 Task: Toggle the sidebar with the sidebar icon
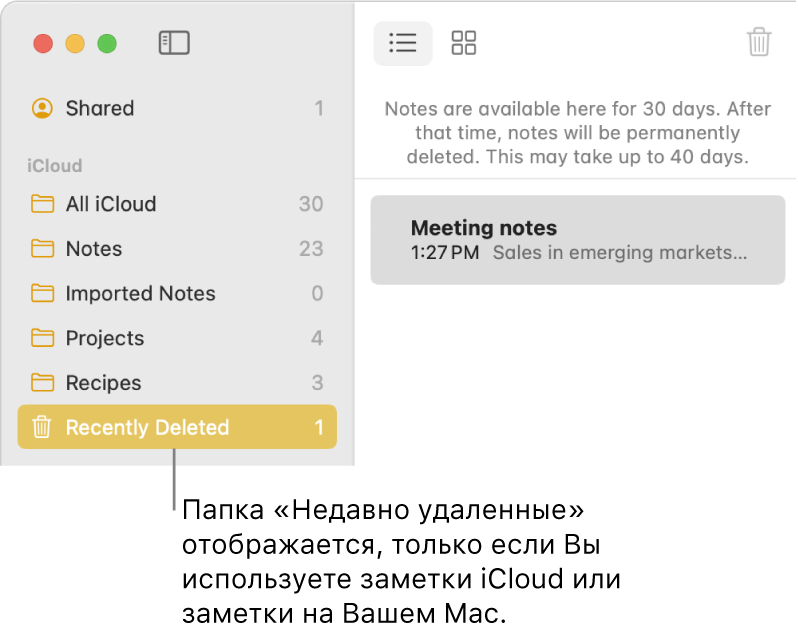[174, 43]
